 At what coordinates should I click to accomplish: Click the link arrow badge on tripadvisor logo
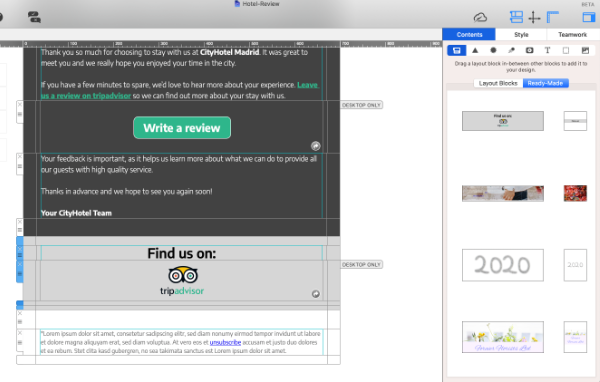pos(316,294)
